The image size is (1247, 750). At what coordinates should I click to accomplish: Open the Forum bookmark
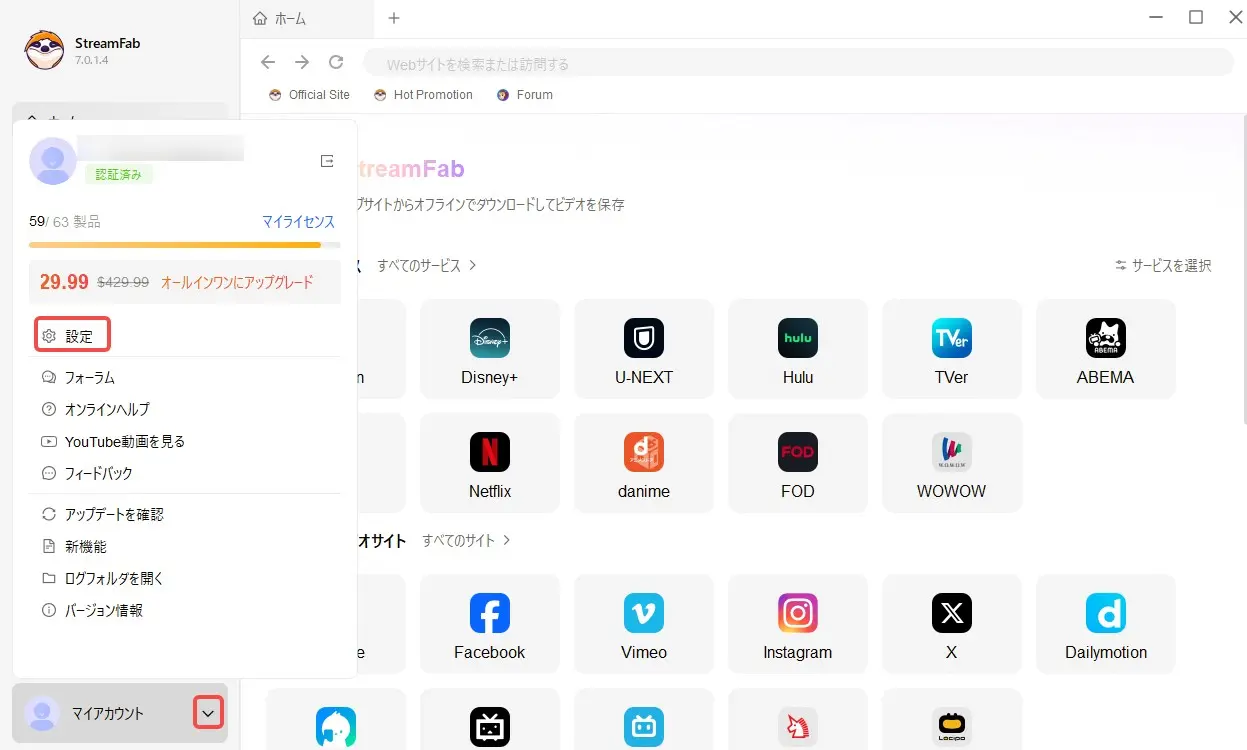click(x=525, y=95)
